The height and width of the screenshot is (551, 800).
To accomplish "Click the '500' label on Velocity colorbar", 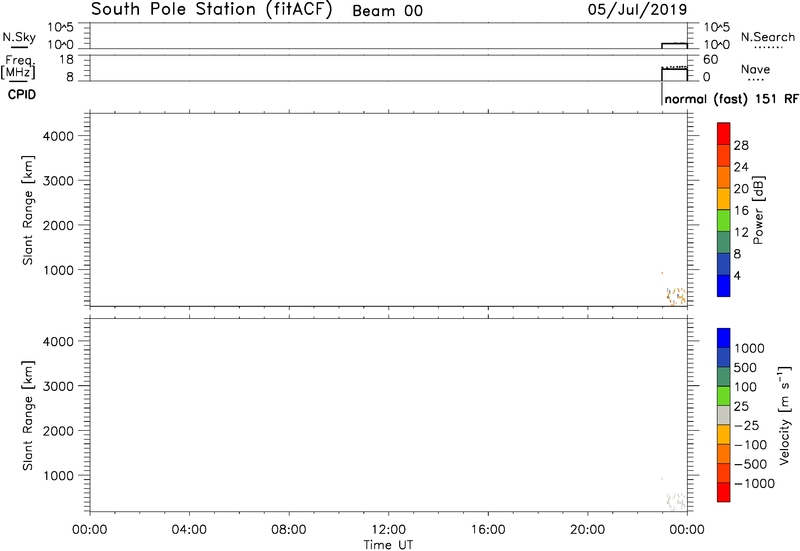I will click(745, 368).
